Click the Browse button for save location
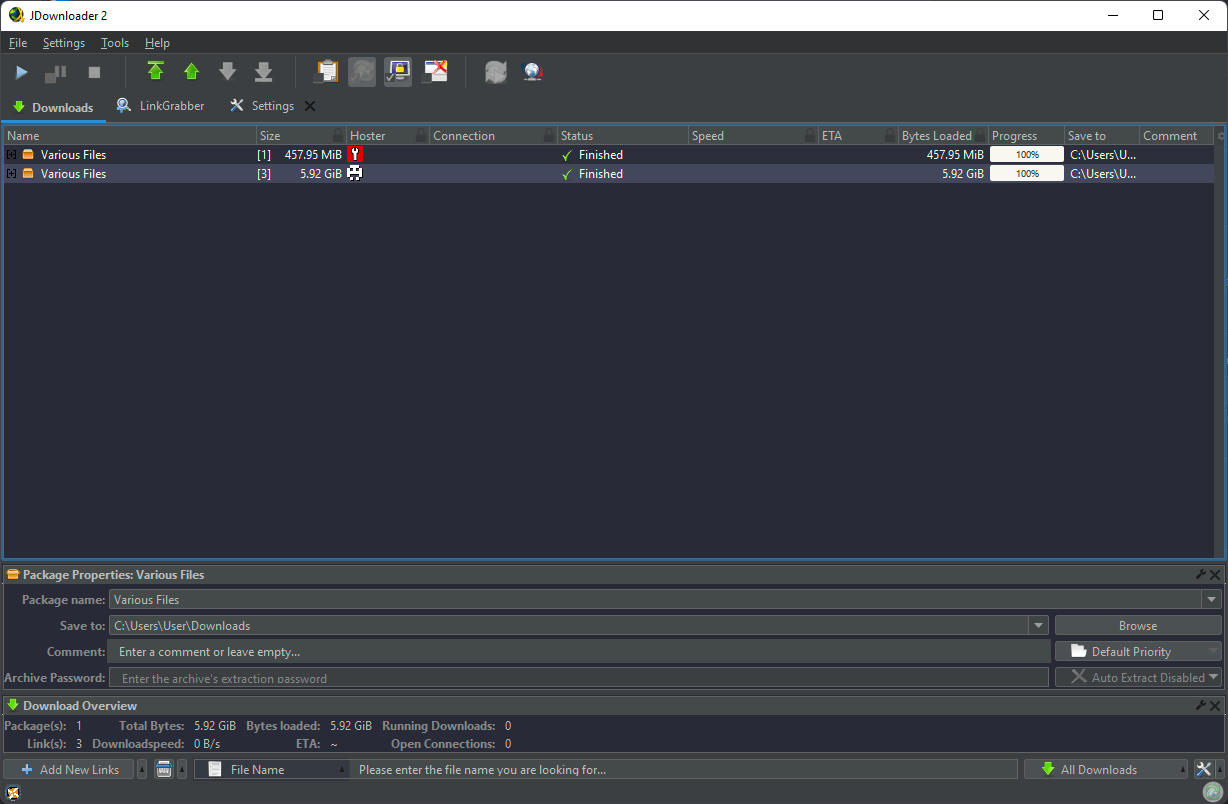 click(1138, 625)
